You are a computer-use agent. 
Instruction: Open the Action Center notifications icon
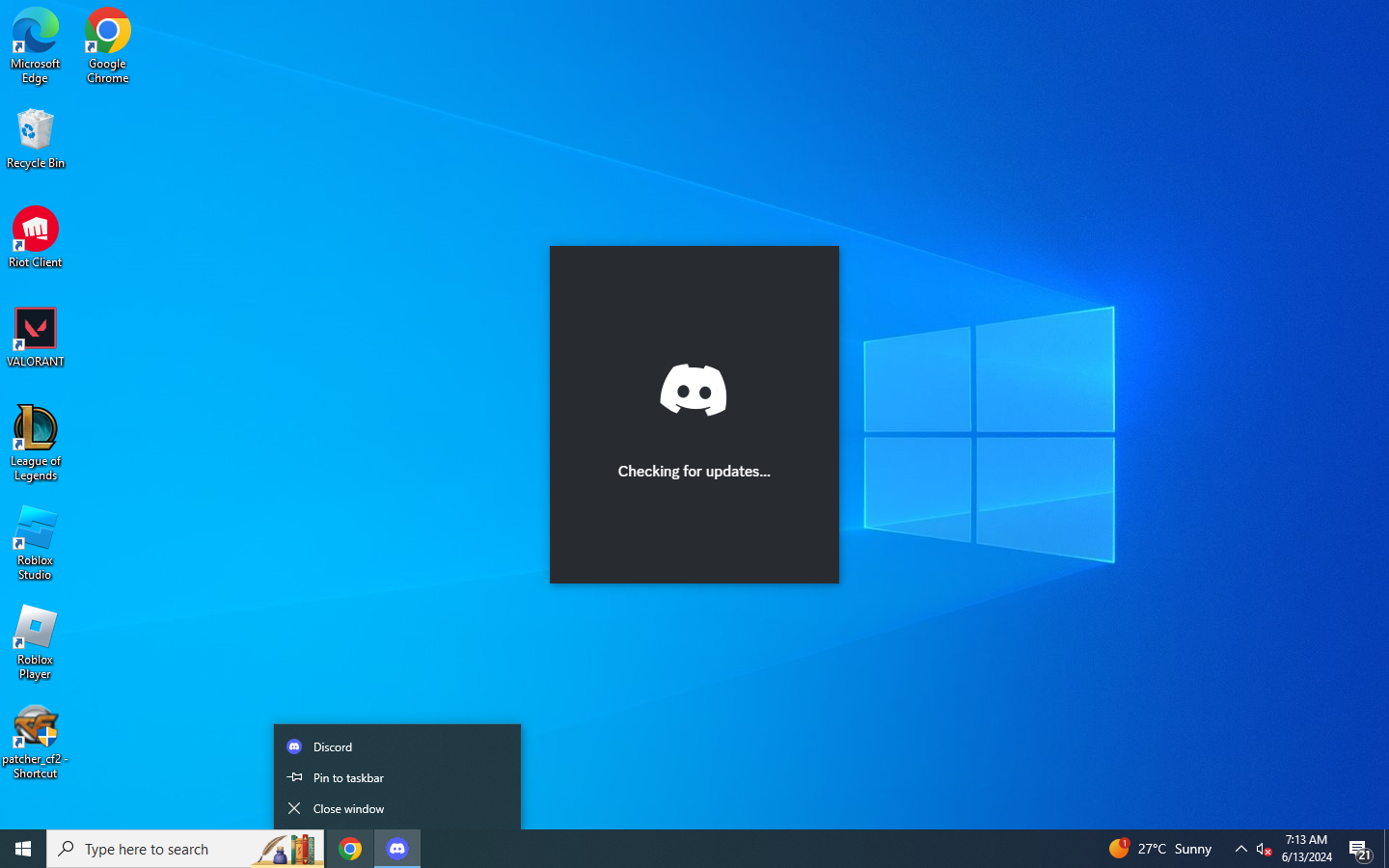[x=1360, y=849]
